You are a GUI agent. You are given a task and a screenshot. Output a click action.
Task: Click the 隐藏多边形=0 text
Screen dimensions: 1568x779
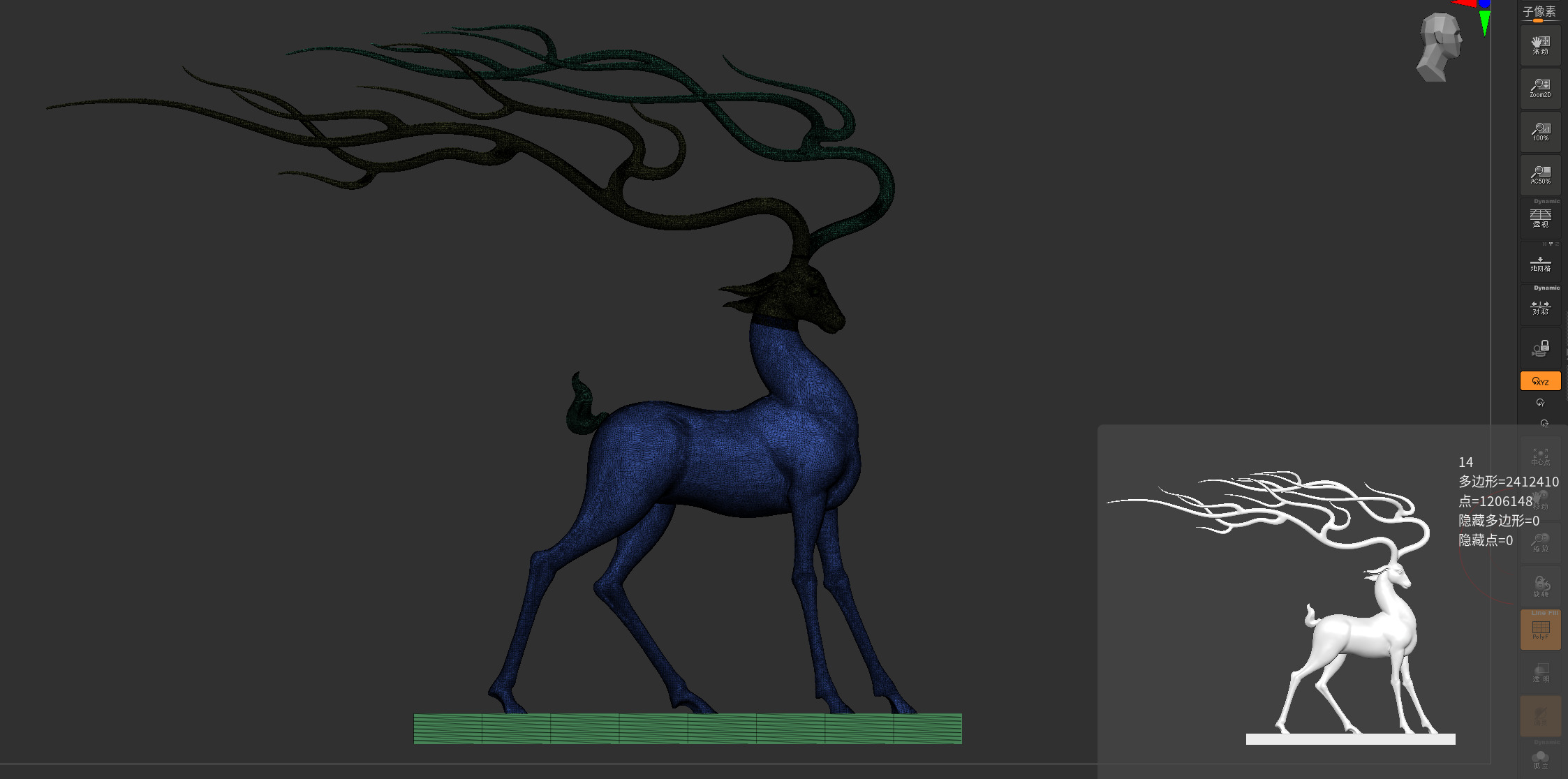click(x=1498, y=521)
